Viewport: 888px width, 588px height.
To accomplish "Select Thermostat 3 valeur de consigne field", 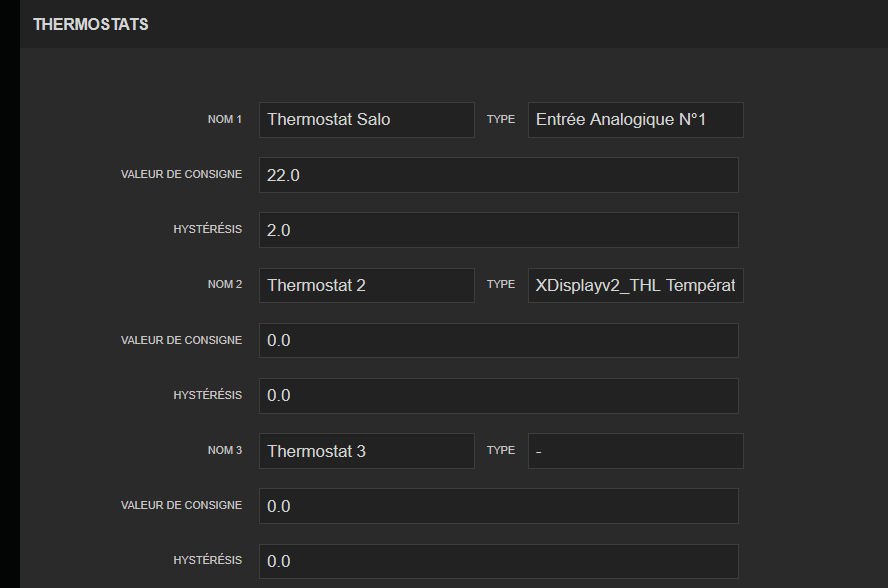I will click(x=498, y=506).
